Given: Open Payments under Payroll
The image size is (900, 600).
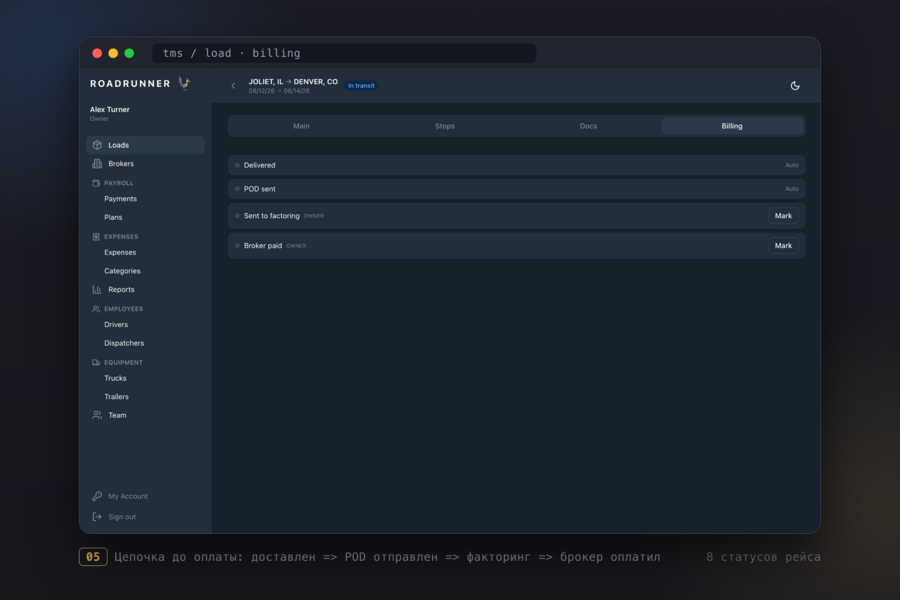Looking at the screenshot, I should (x=121, y=199).
